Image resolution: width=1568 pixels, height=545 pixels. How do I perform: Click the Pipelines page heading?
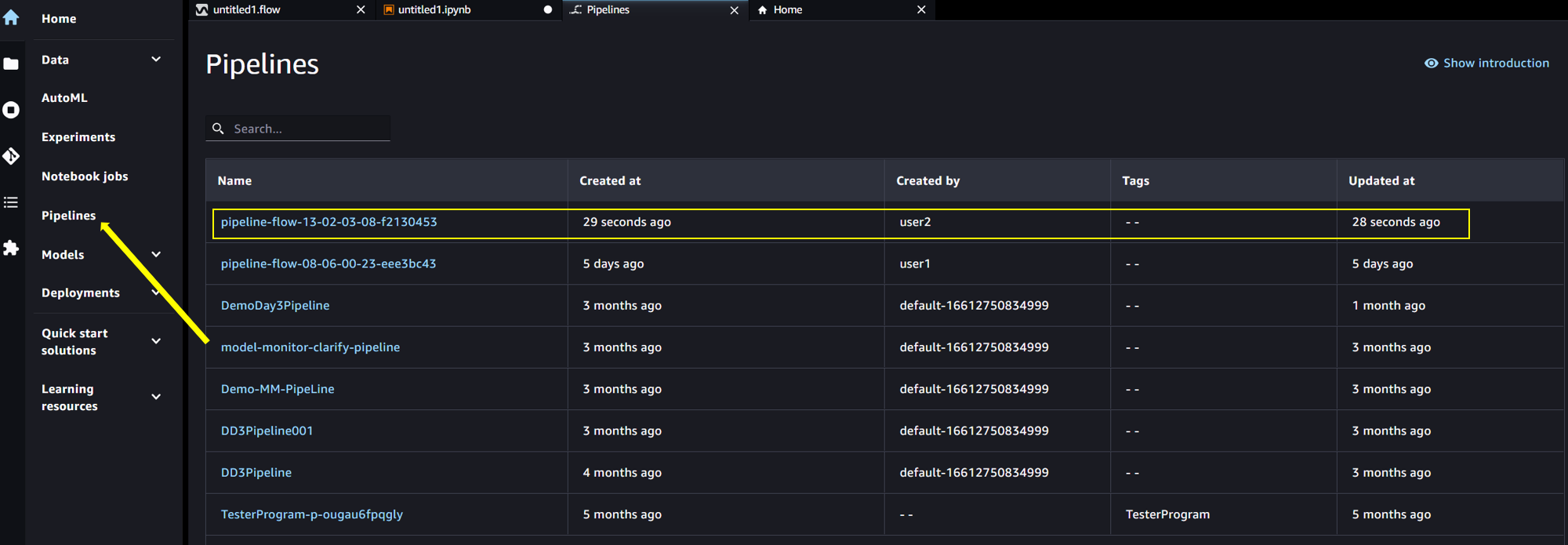click(262, 64)
